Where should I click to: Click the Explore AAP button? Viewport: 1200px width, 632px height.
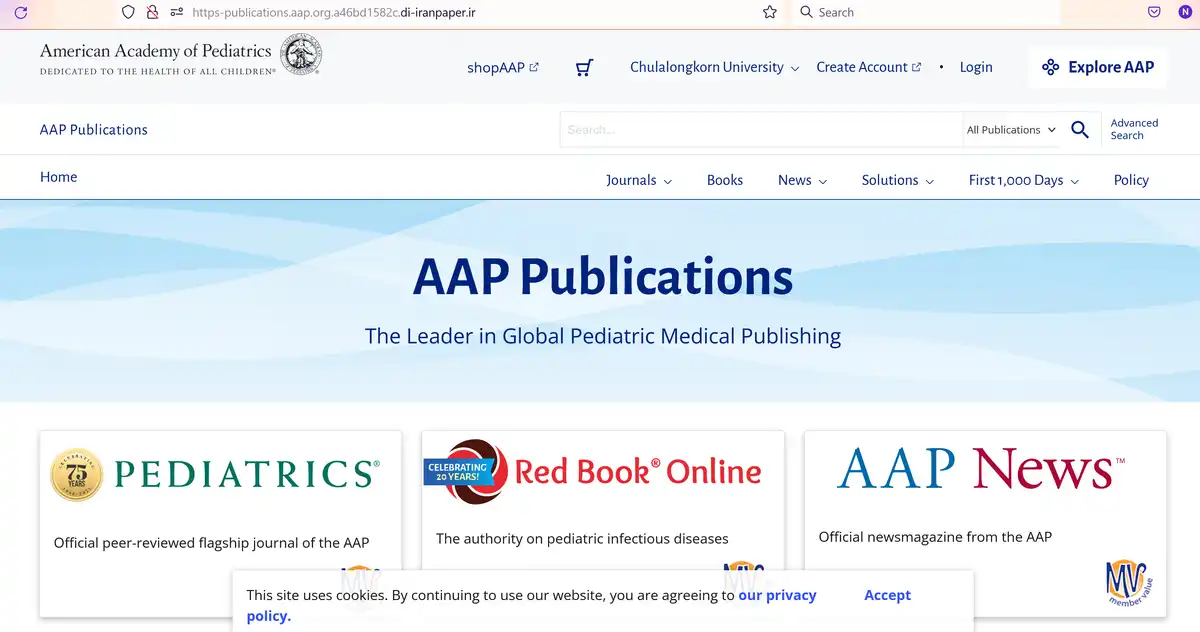click(1098, 67)
